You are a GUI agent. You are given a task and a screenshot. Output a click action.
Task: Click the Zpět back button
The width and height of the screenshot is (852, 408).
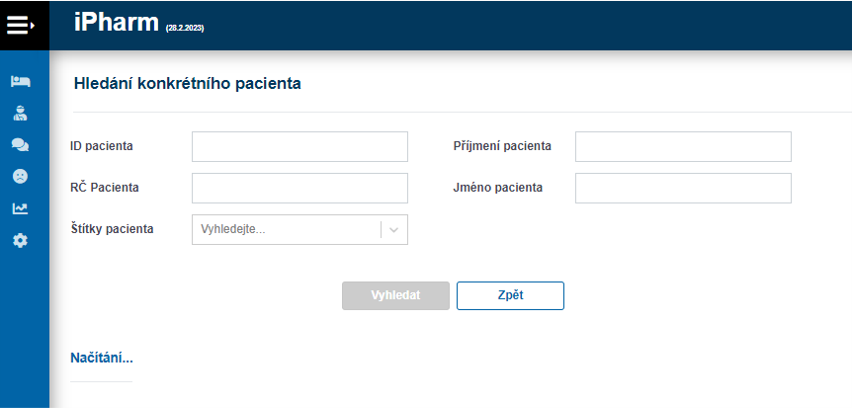click(510, 295)
